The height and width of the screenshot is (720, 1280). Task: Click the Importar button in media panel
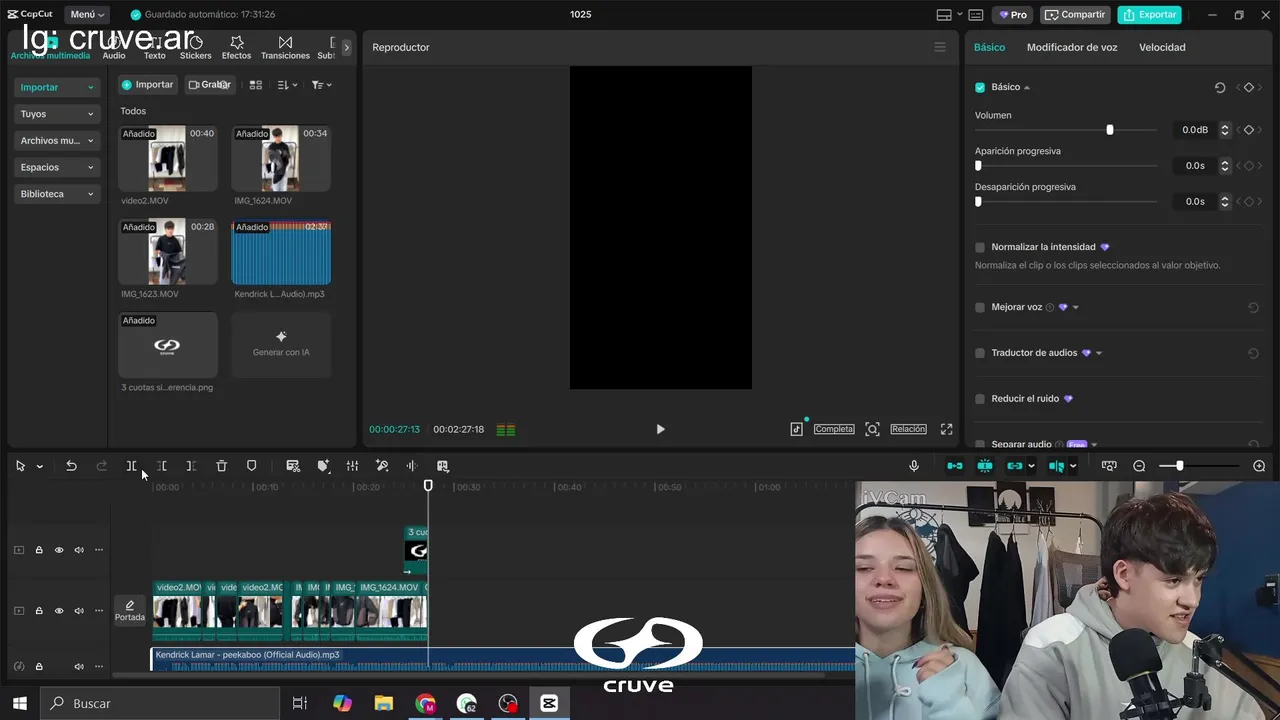coord(148,85)
